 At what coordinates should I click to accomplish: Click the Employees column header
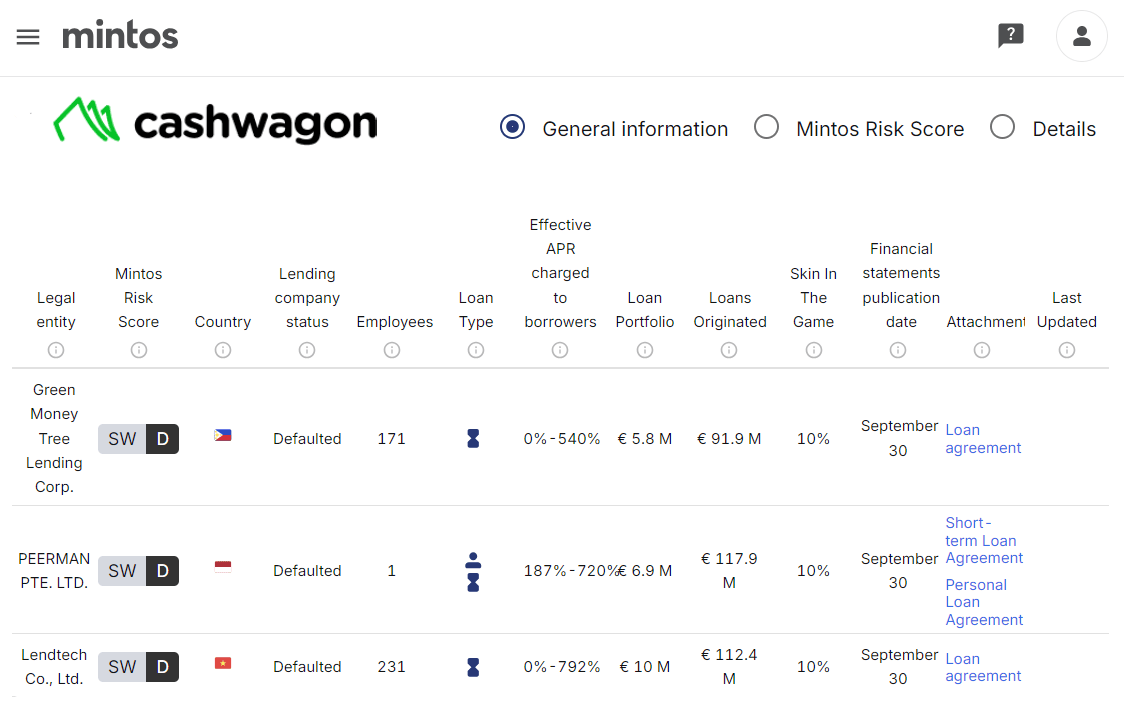pyautogui.click(x=394, y=322)
